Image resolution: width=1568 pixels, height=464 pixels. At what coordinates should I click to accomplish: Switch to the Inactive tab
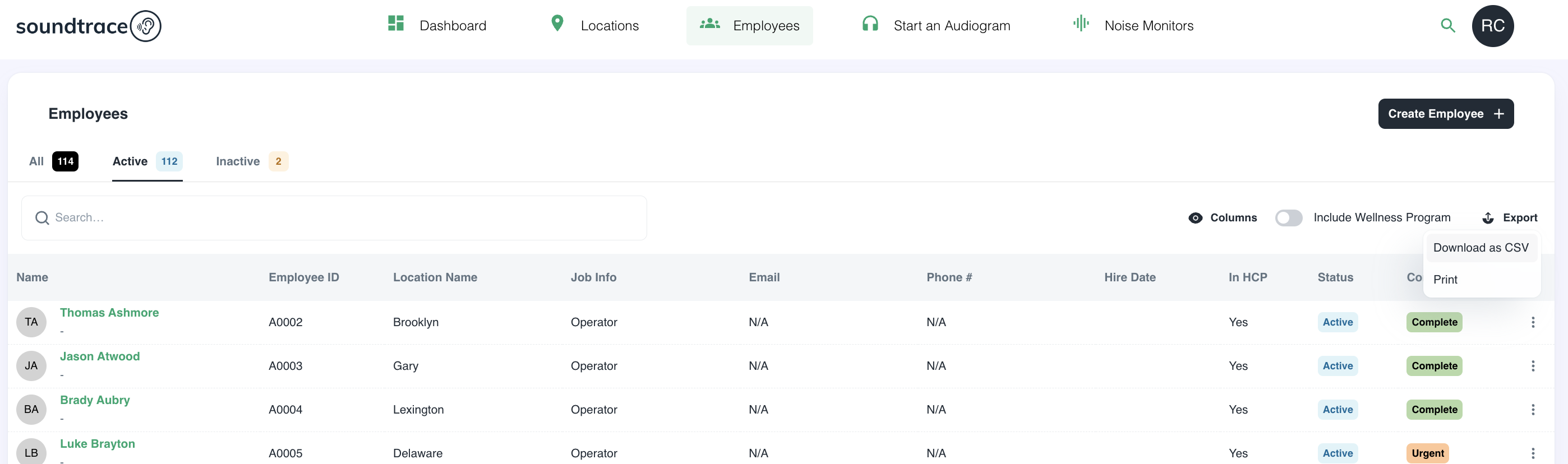coord(252,162)
